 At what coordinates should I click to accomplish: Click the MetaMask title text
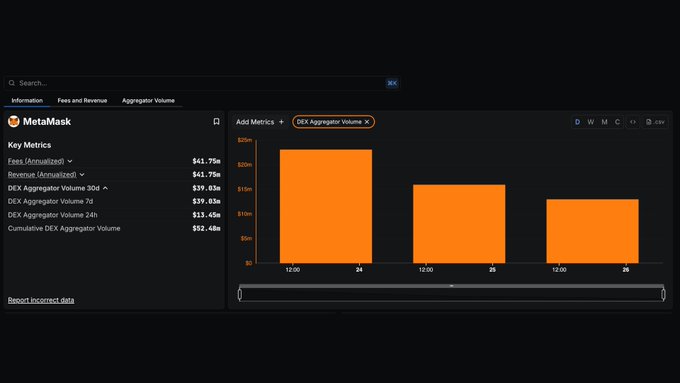click(47, 121)
